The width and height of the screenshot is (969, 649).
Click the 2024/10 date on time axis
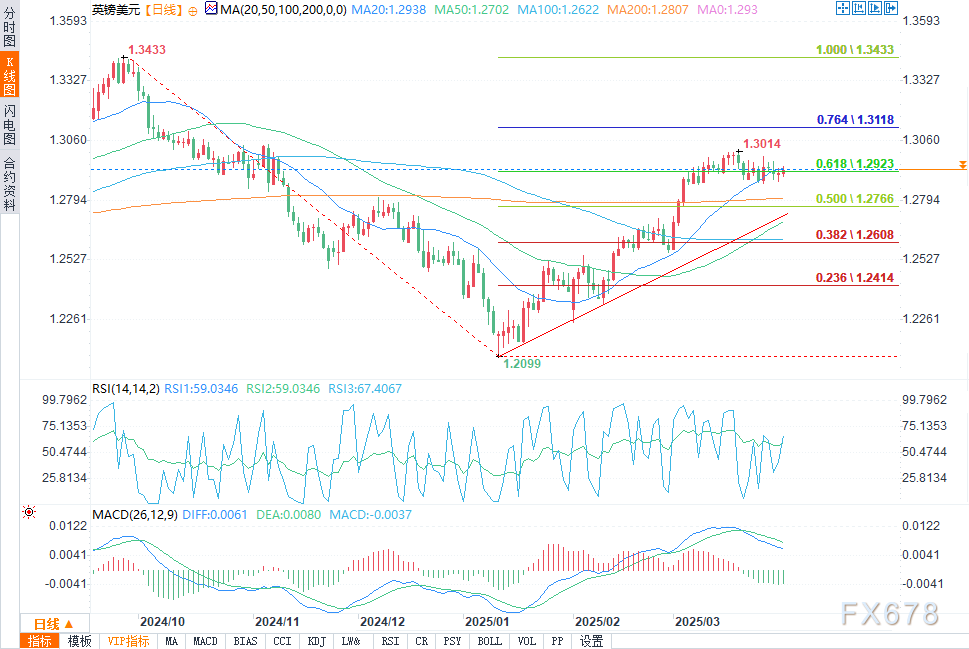point(163,622)
